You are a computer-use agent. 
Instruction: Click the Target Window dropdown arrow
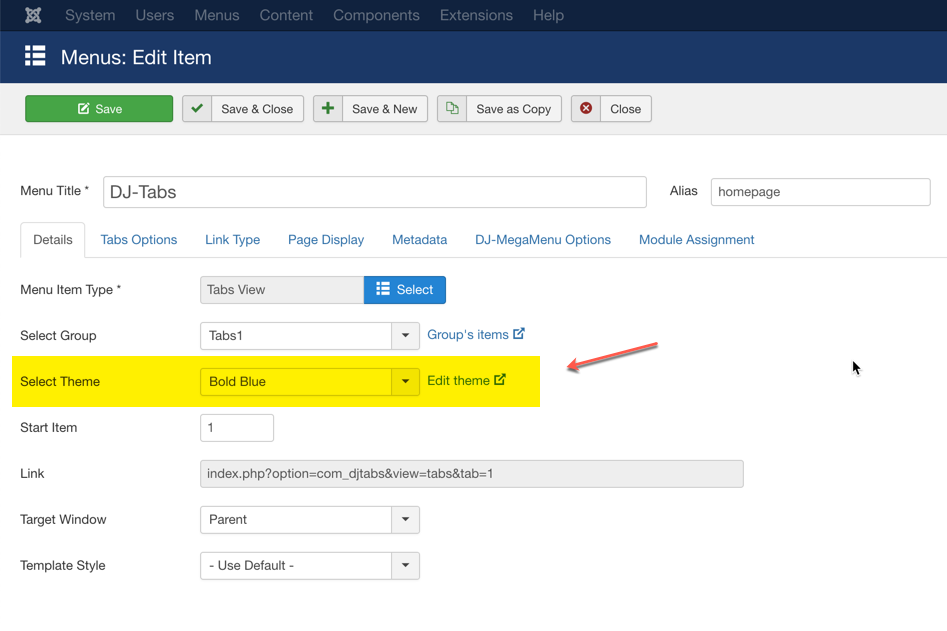pos(405,520)
